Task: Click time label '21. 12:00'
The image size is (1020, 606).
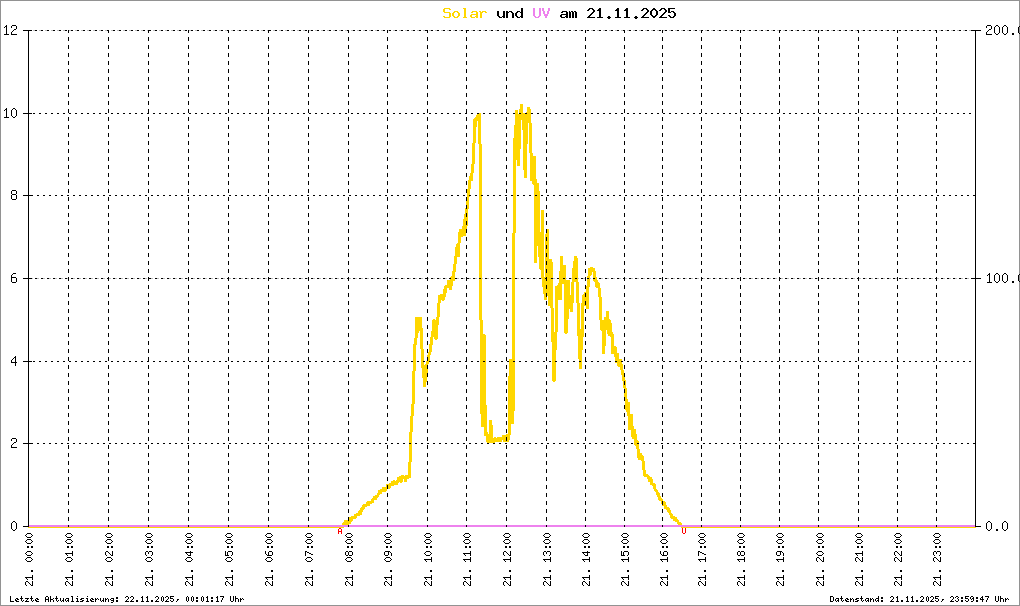Action: click(x=507, y=560)
